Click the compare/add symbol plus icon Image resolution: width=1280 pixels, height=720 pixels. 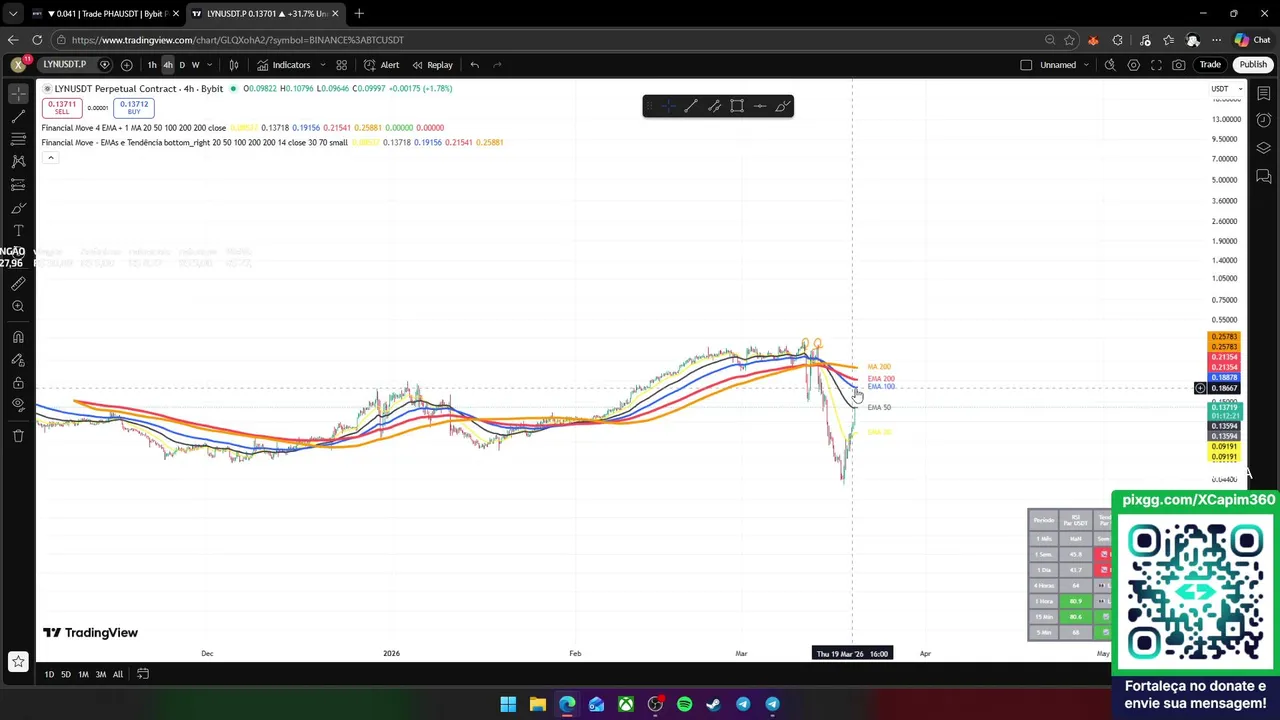(x=126, y=65)
